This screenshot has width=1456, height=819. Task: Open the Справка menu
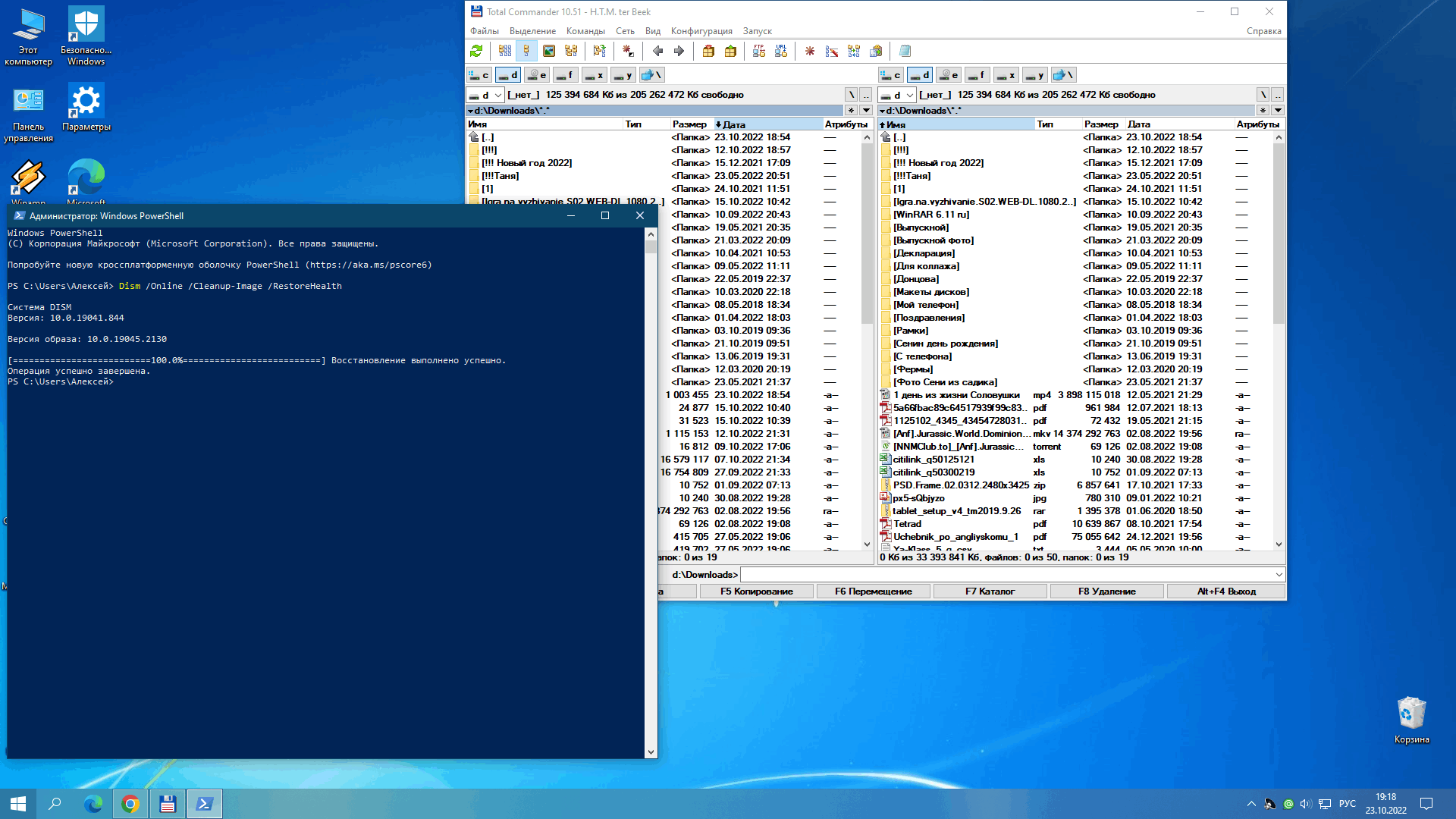tap(1263, 31)
